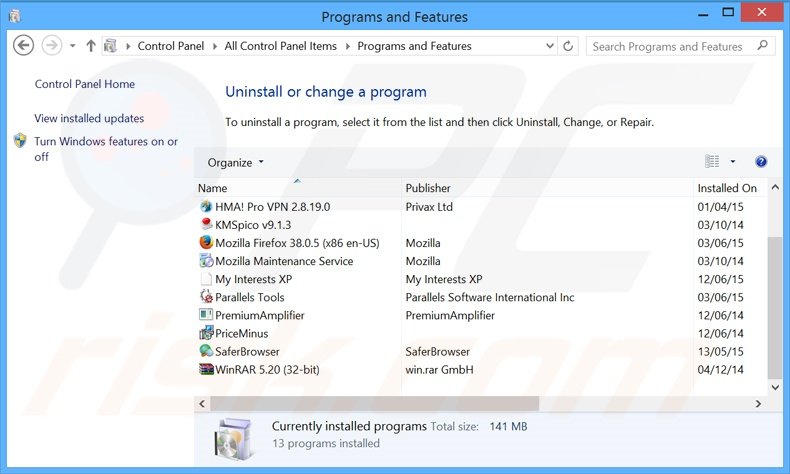Focus the Search Programs and Features field

[680, 46]
